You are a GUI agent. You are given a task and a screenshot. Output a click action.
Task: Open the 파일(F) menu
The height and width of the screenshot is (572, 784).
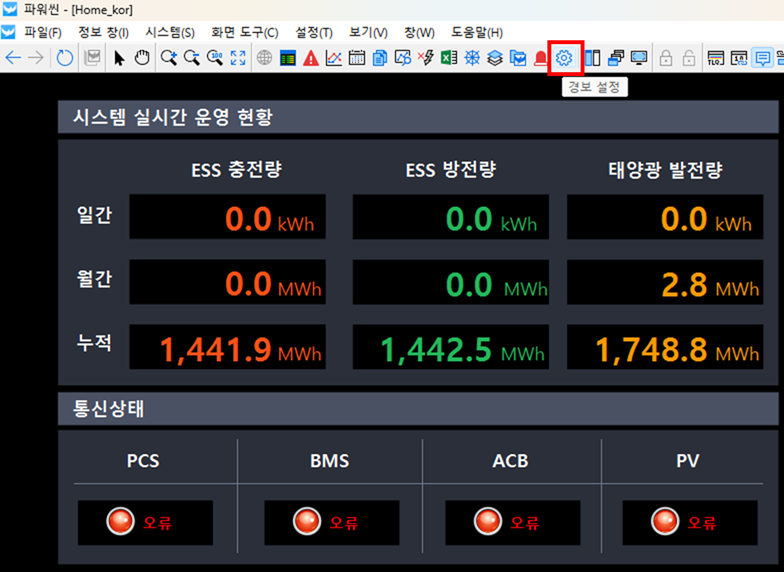(x=42, y=32)
